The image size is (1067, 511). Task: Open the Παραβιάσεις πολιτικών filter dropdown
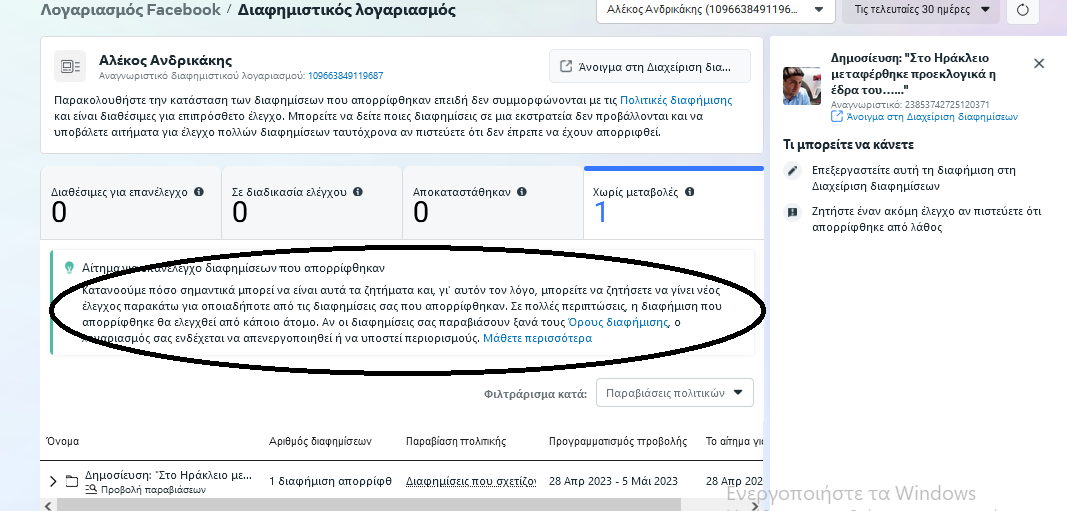point(674,393)
